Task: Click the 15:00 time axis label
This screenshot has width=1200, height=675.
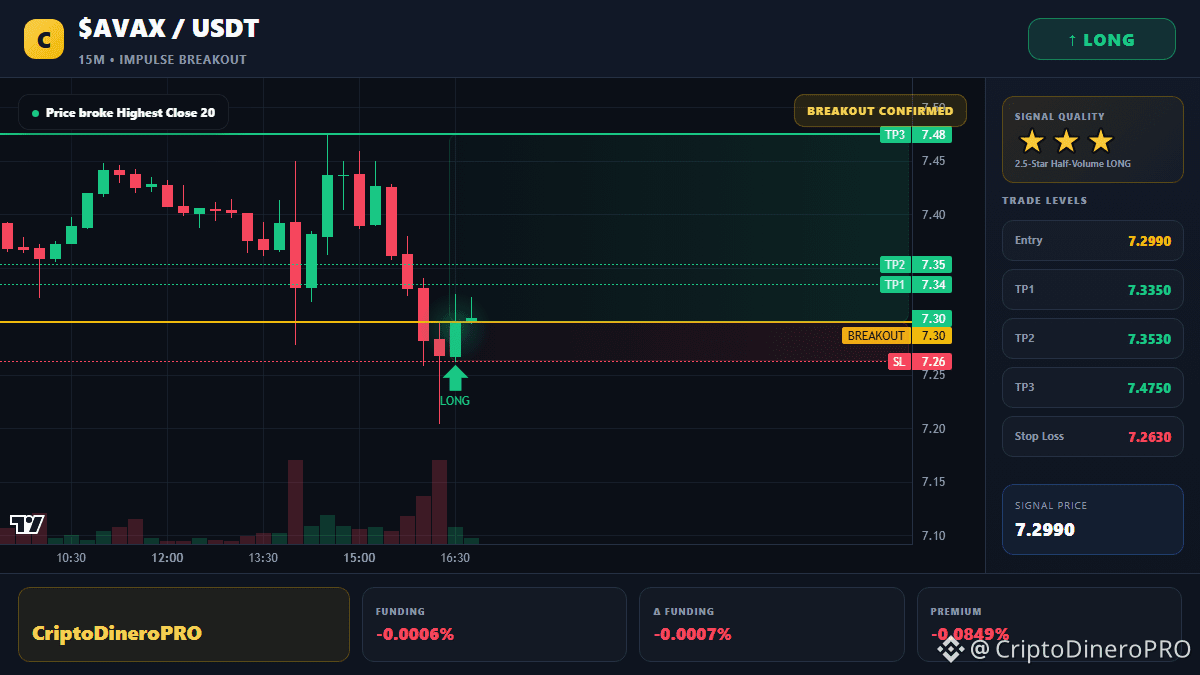Action: [x=359, y=558]
